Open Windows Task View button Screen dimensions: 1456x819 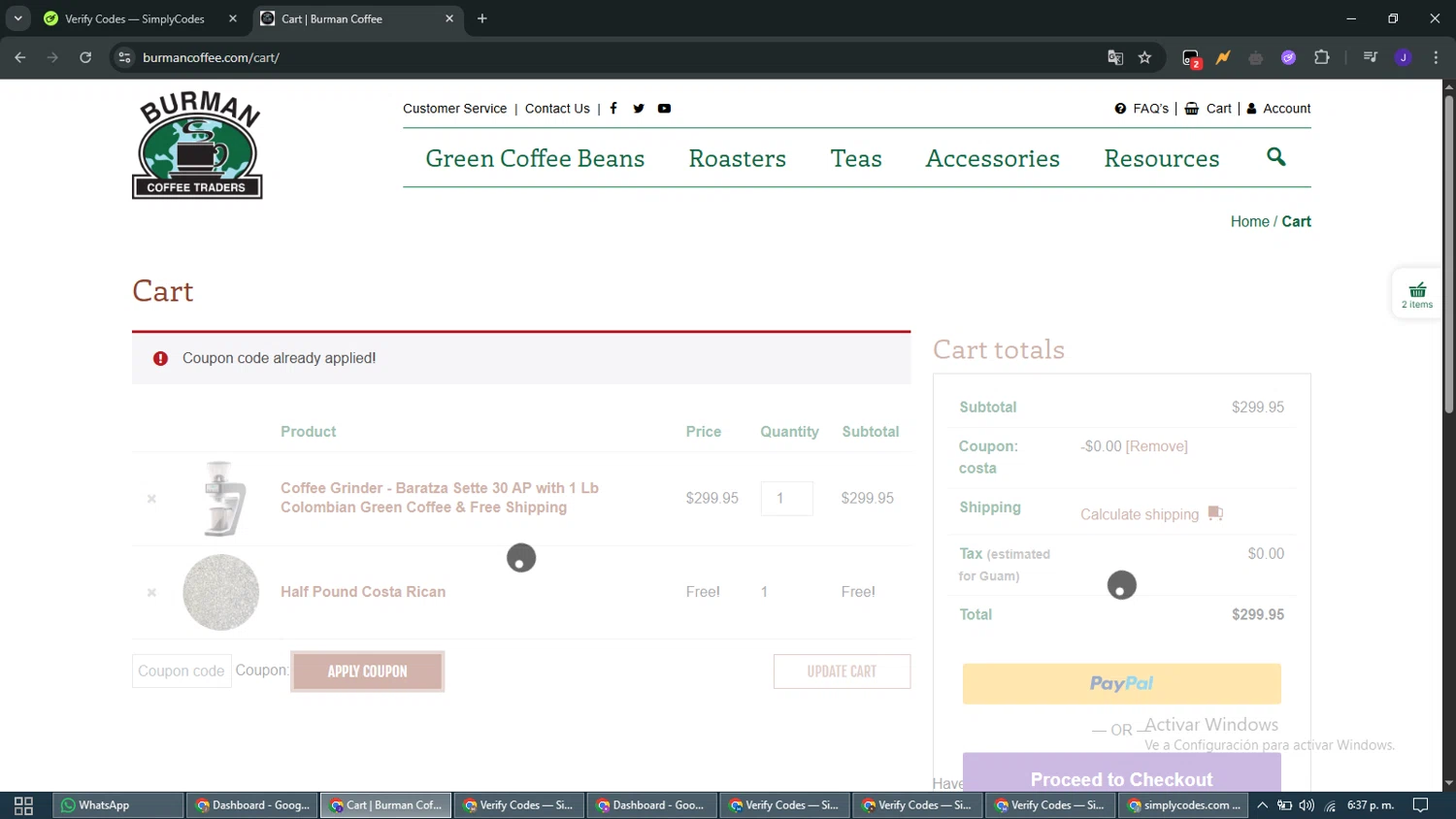click(24, 805)
